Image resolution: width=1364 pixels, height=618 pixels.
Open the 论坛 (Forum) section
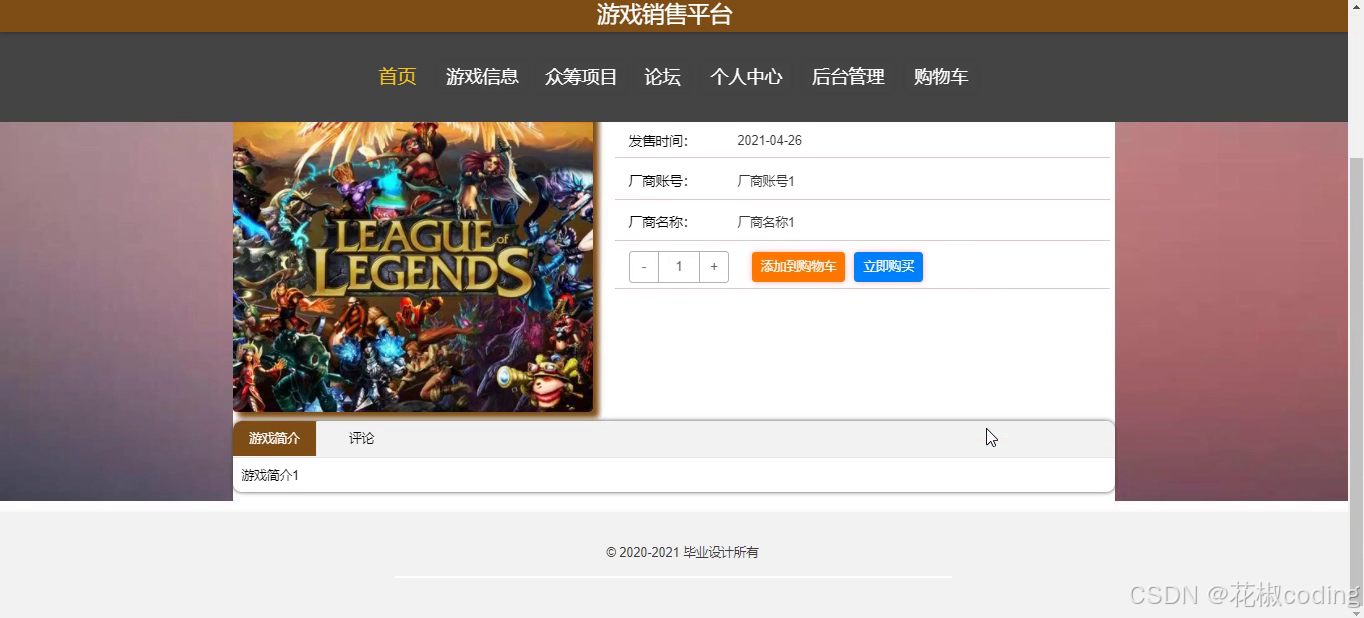662,76
